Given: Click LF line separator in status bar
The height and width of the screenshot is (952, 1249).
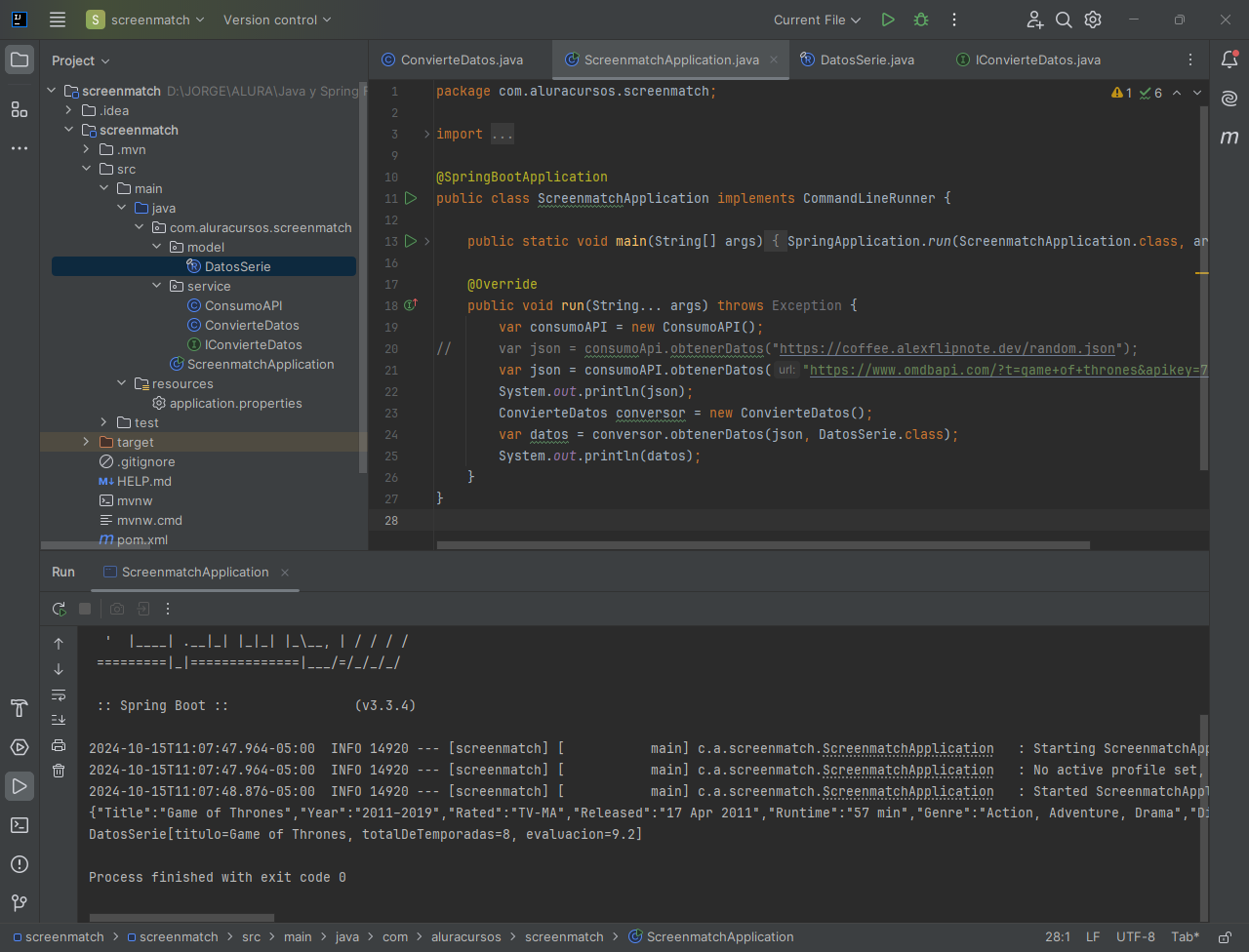Looking at the screenshot, I should pyautogui.click(x=1093, y=936).
